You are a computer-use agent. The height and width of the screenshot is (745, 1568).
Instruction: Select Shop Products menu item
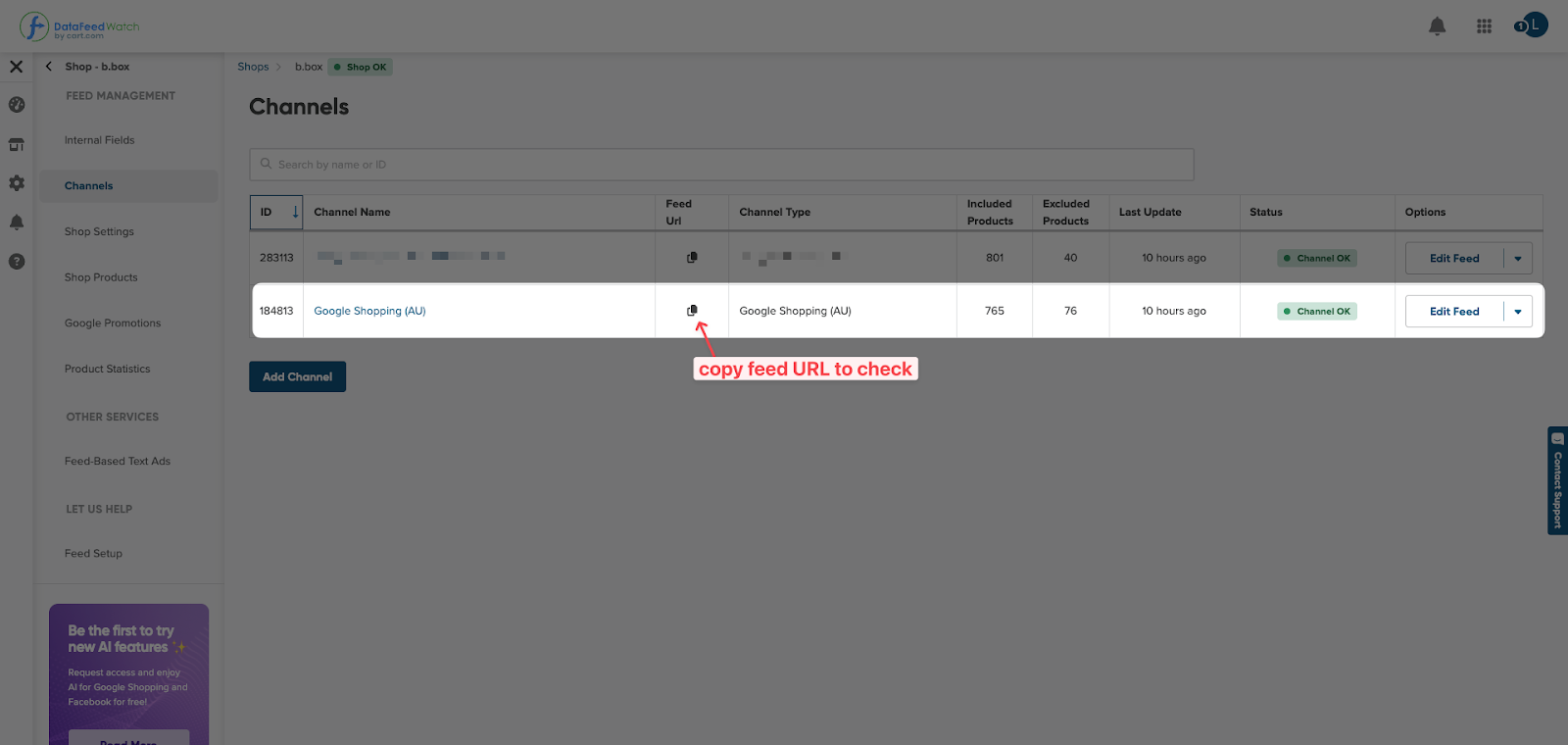click(x=101, y=277)
